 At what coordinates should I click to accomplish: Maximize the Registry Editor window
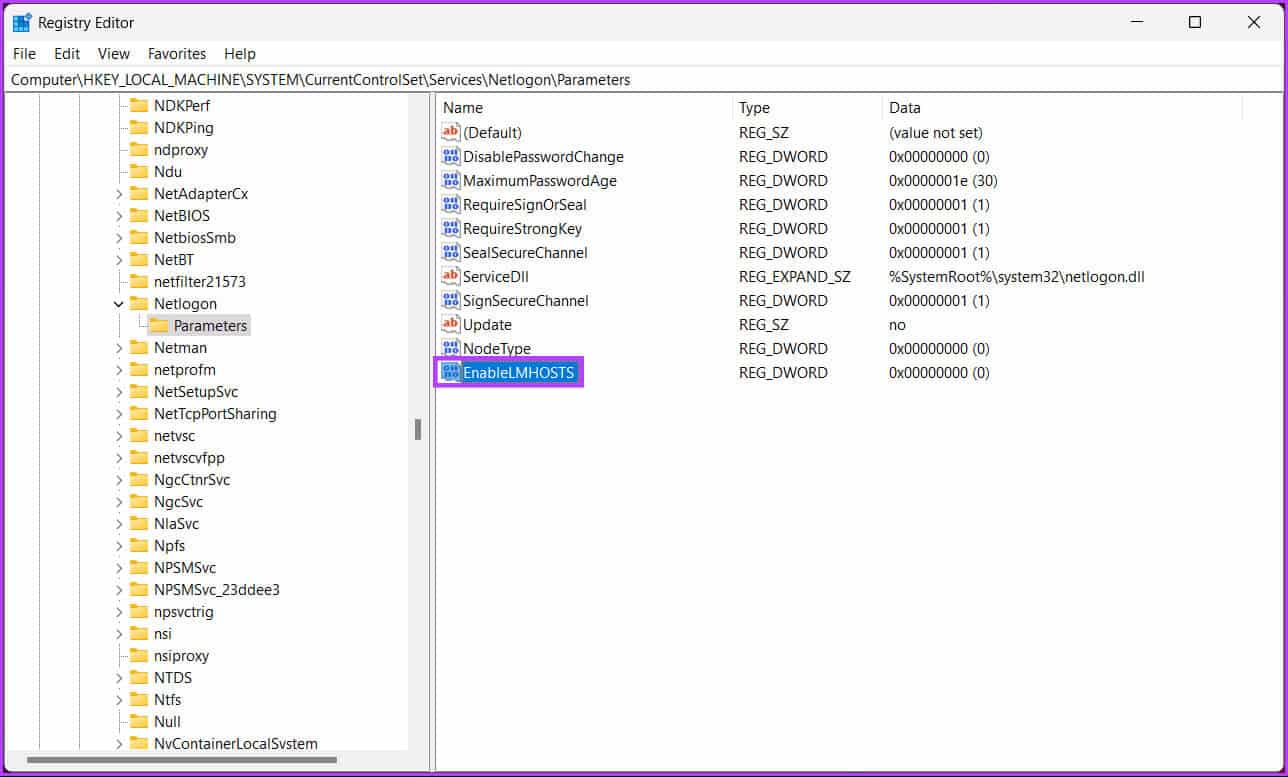point(1195,22)
